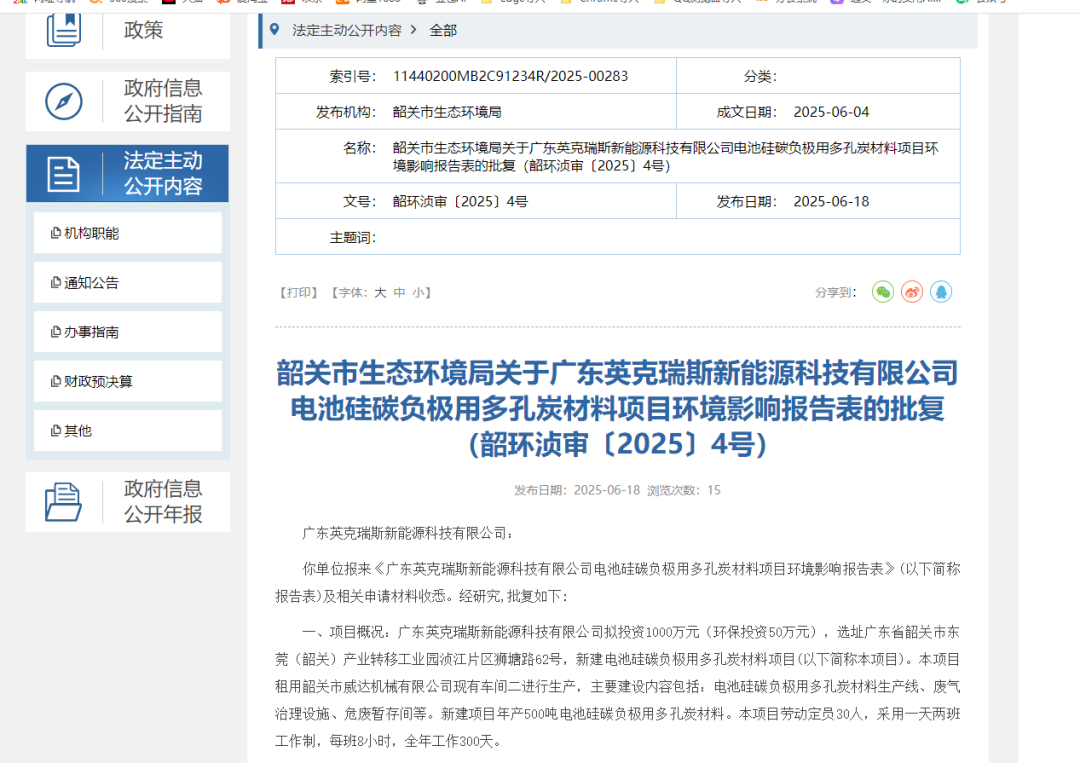Viewport: 1080px width, 763px height.
Task: Open the 财政预决算 submenu item
Action: click(x=128, y=382)
